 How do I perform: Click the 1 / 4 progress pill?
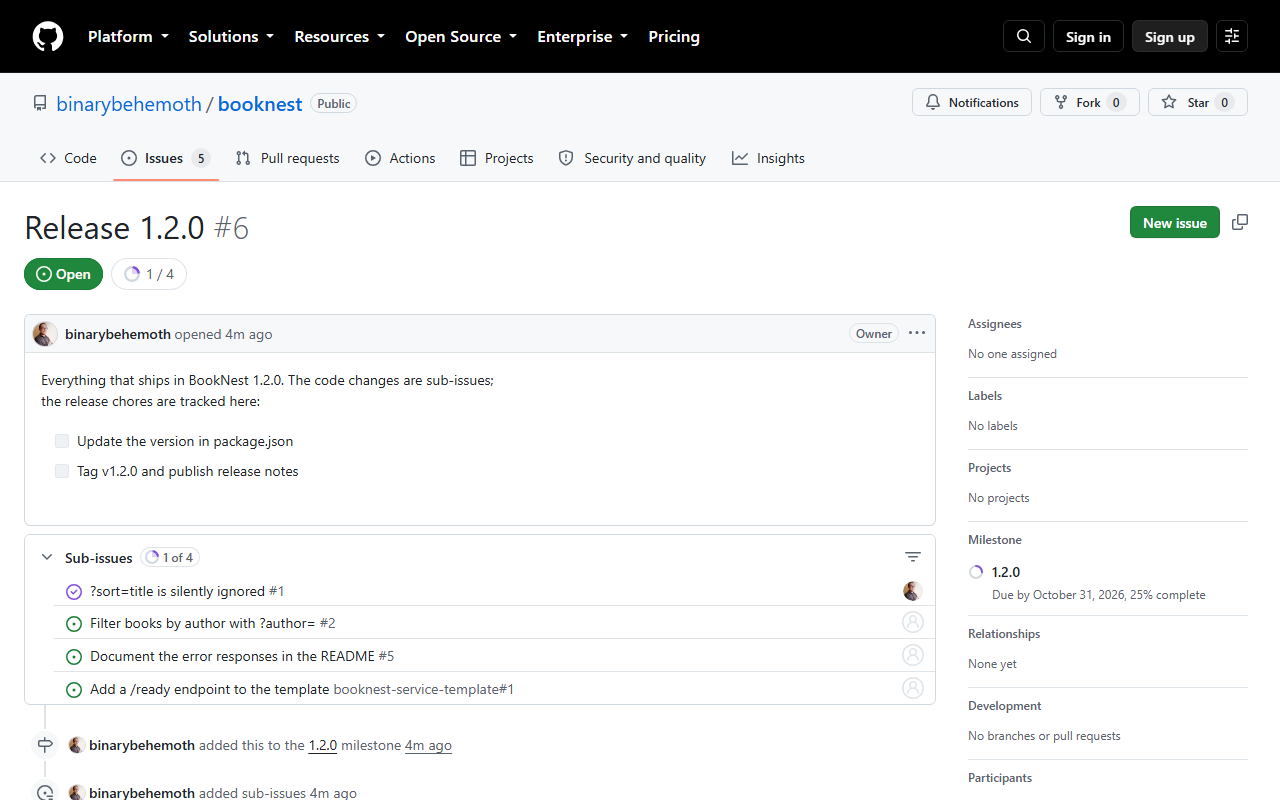click(149, 274)
